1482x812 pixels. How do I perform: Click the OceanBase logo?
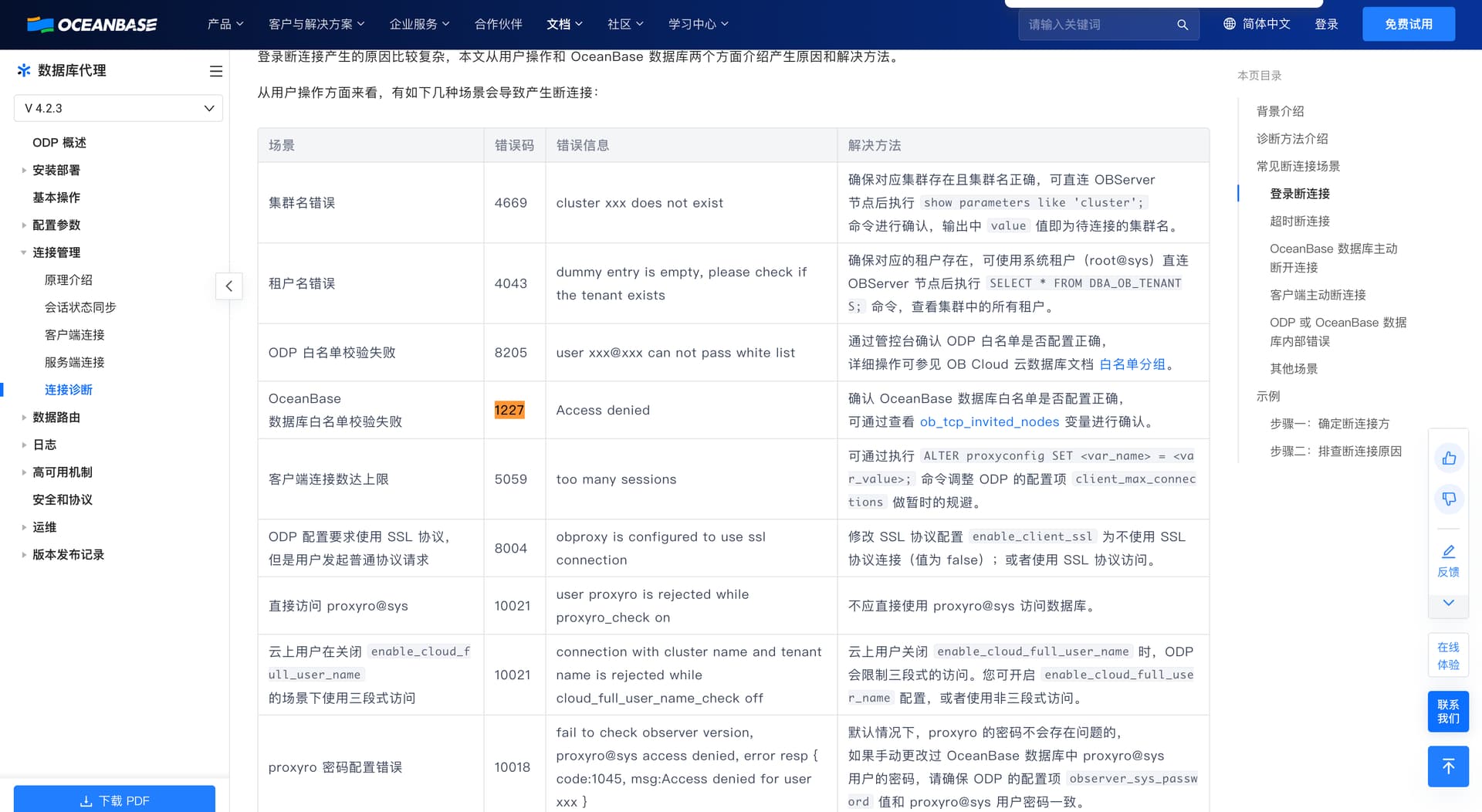tap(92, 25)
